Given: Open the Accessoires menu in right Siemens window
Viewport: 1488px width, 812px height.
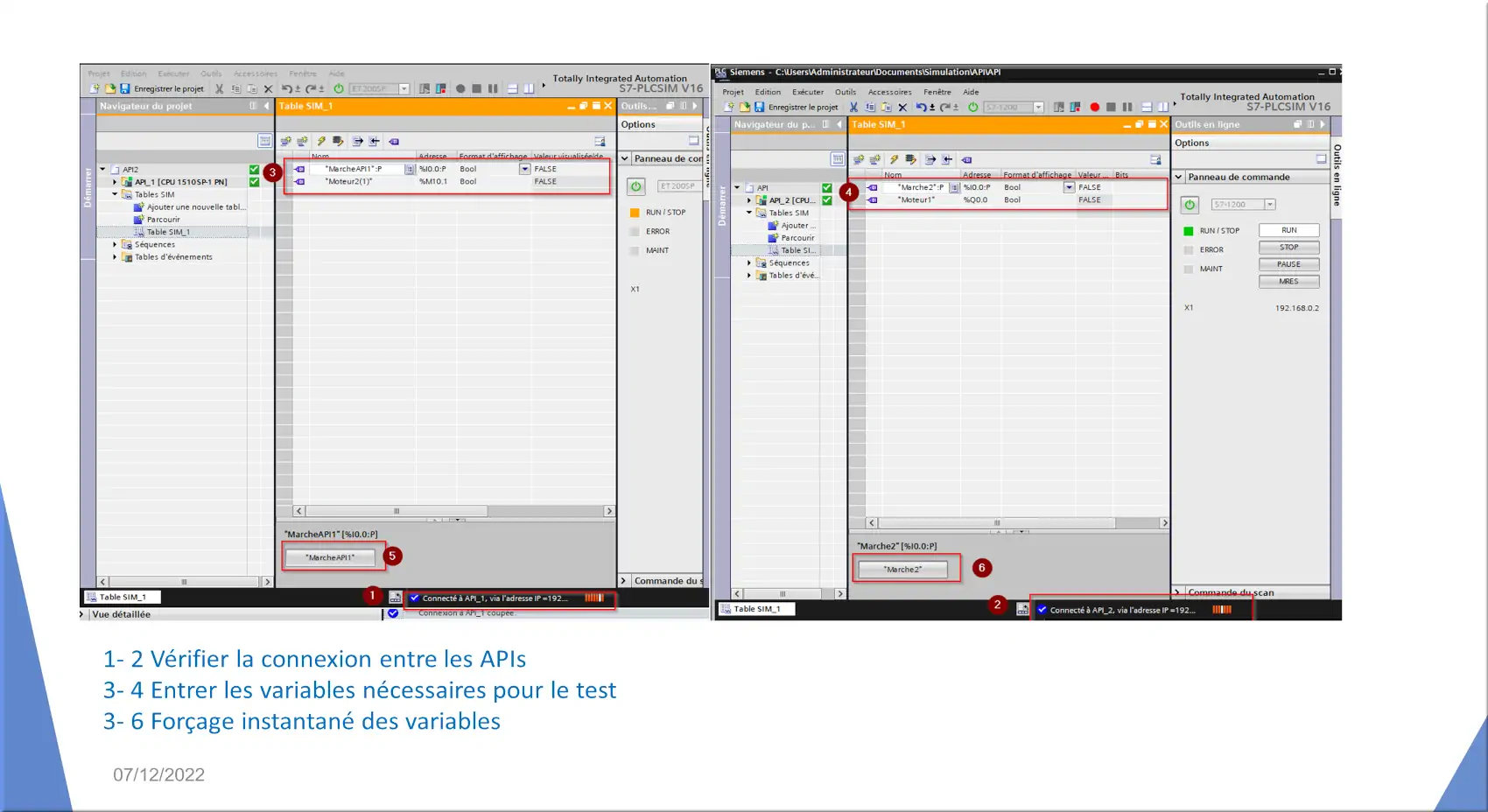Looking at the screenshot, I should (x=889, y=92).
